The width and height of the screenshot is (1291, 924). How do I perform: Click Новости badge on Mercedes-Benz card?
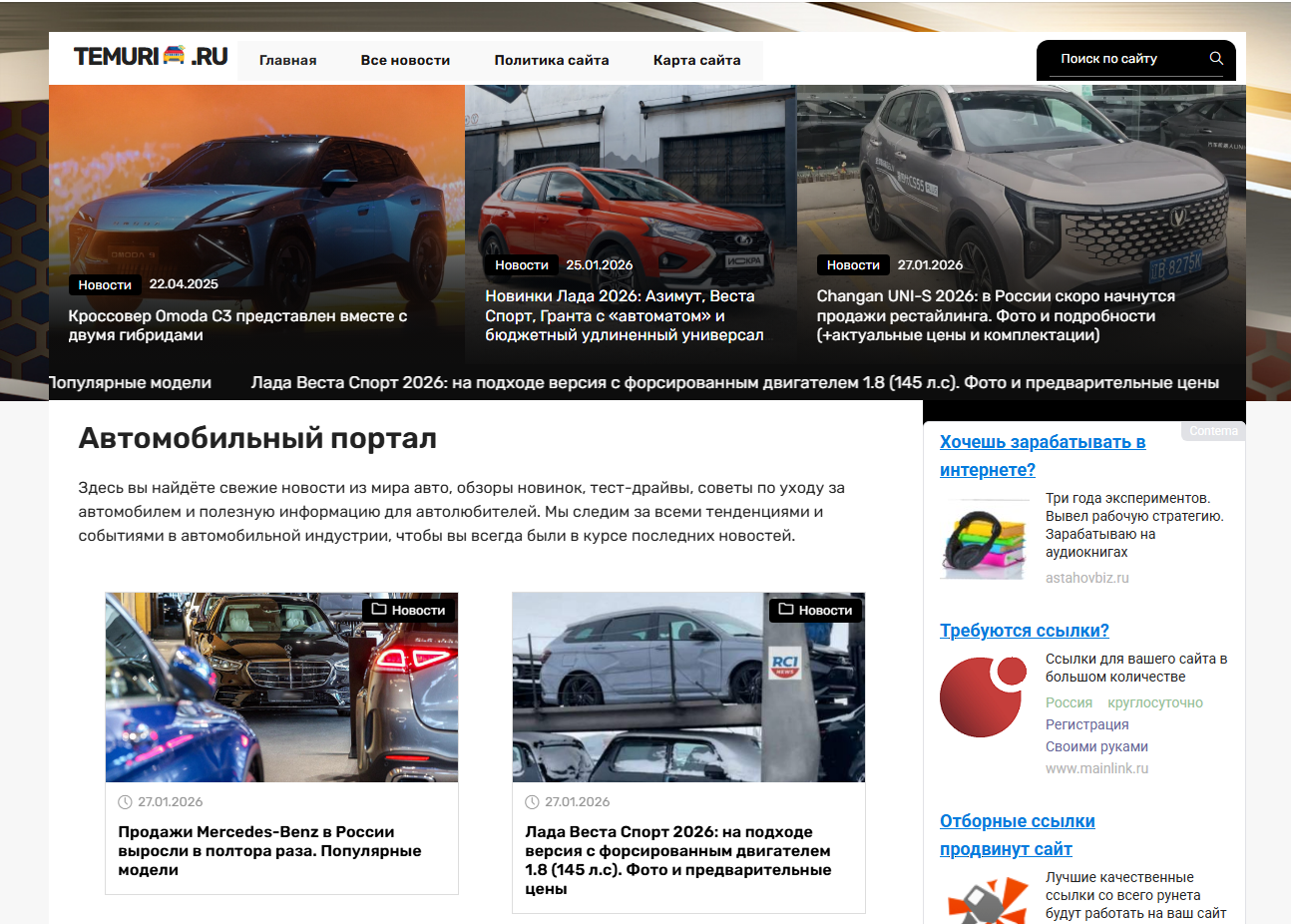(409, 610)
